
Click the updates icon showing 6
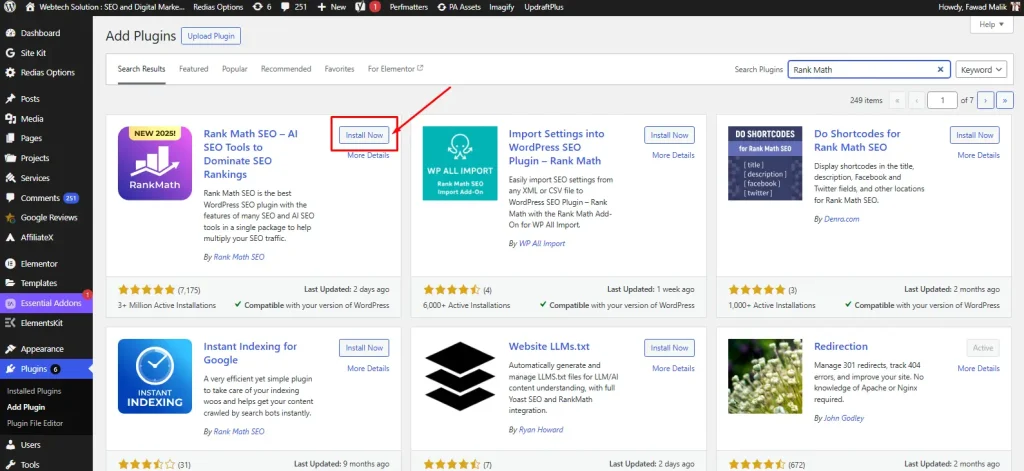pyautogui.click(x=261, y=7)
